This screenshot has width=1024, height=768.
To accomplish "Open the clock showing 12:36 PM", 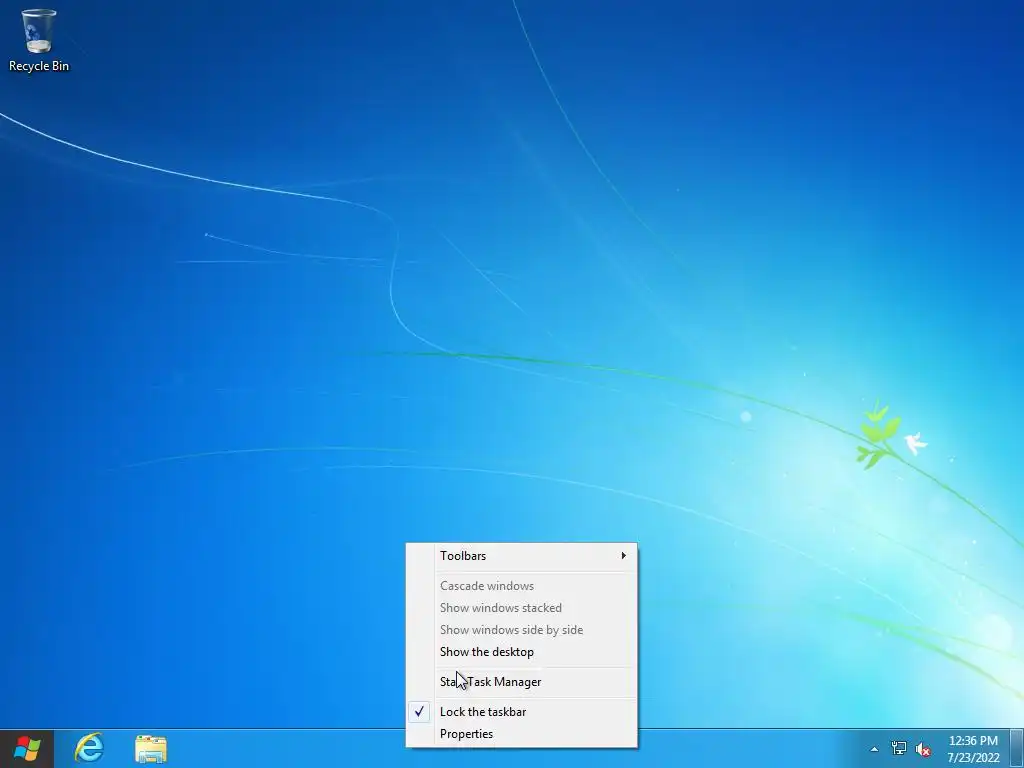I will click(x=973, y=749).
